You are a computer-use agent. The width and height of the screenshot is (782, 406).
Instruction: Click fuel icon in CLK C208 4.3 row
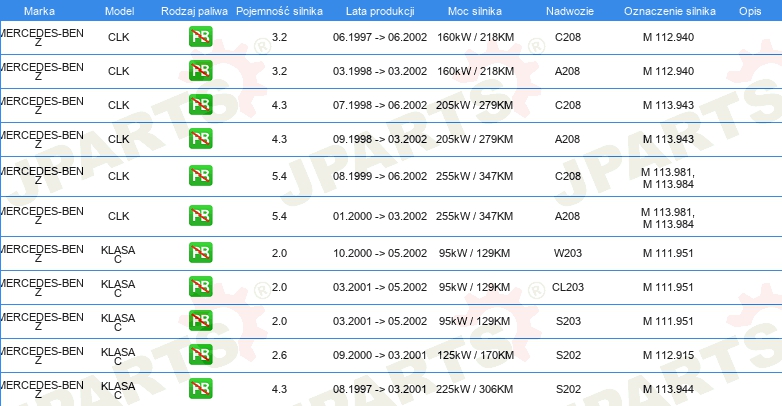[200, 105]
